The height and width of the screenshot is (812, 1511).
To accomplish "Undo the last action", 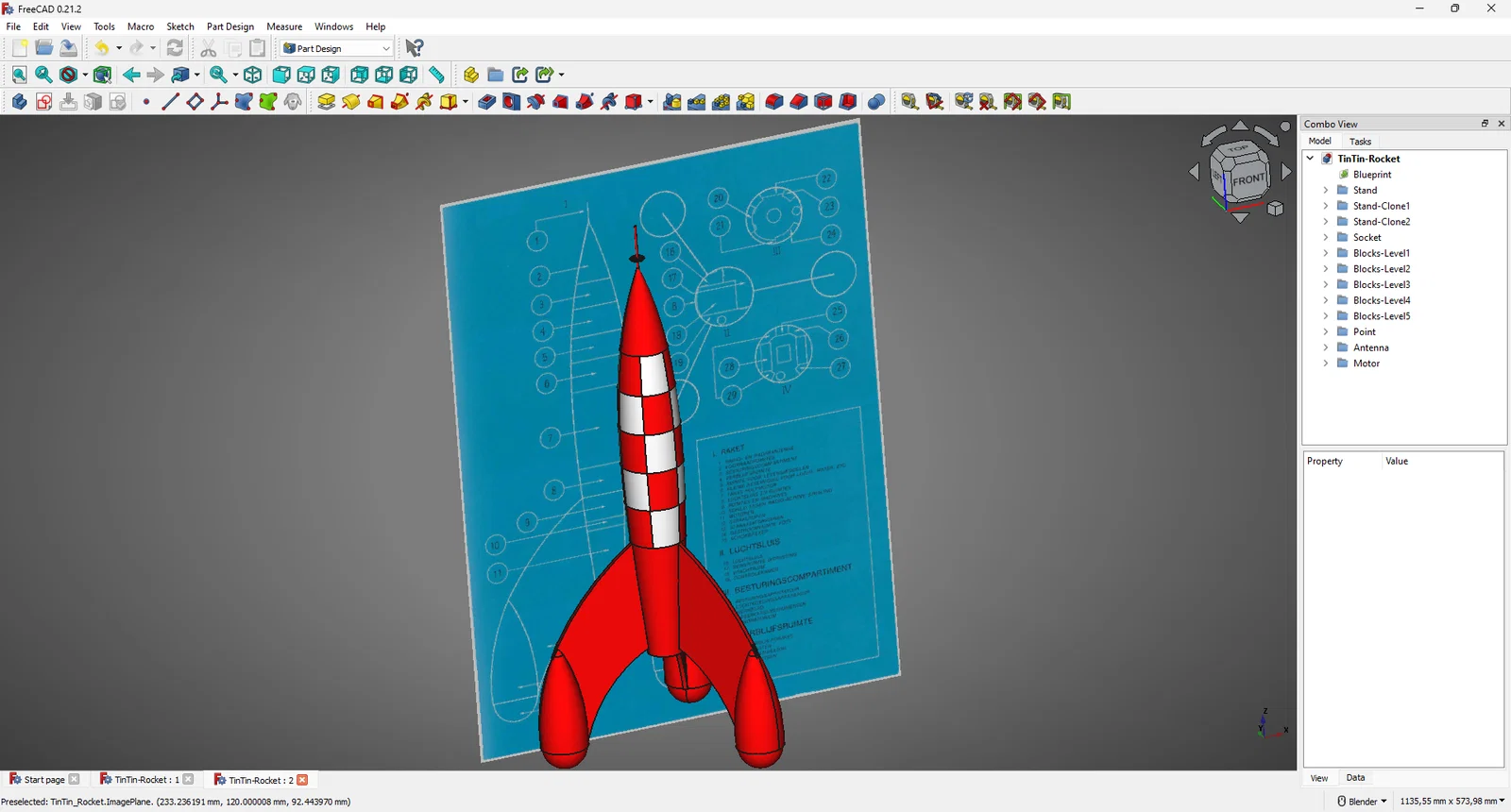I will pos(101,48).
